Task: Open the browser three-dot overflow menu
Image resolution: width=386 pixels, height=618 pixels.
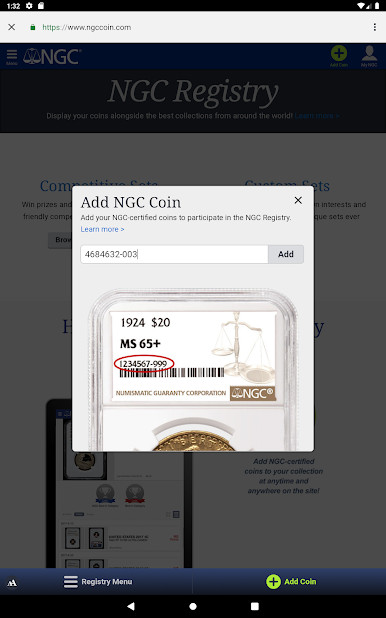Action: pos(374,27)
